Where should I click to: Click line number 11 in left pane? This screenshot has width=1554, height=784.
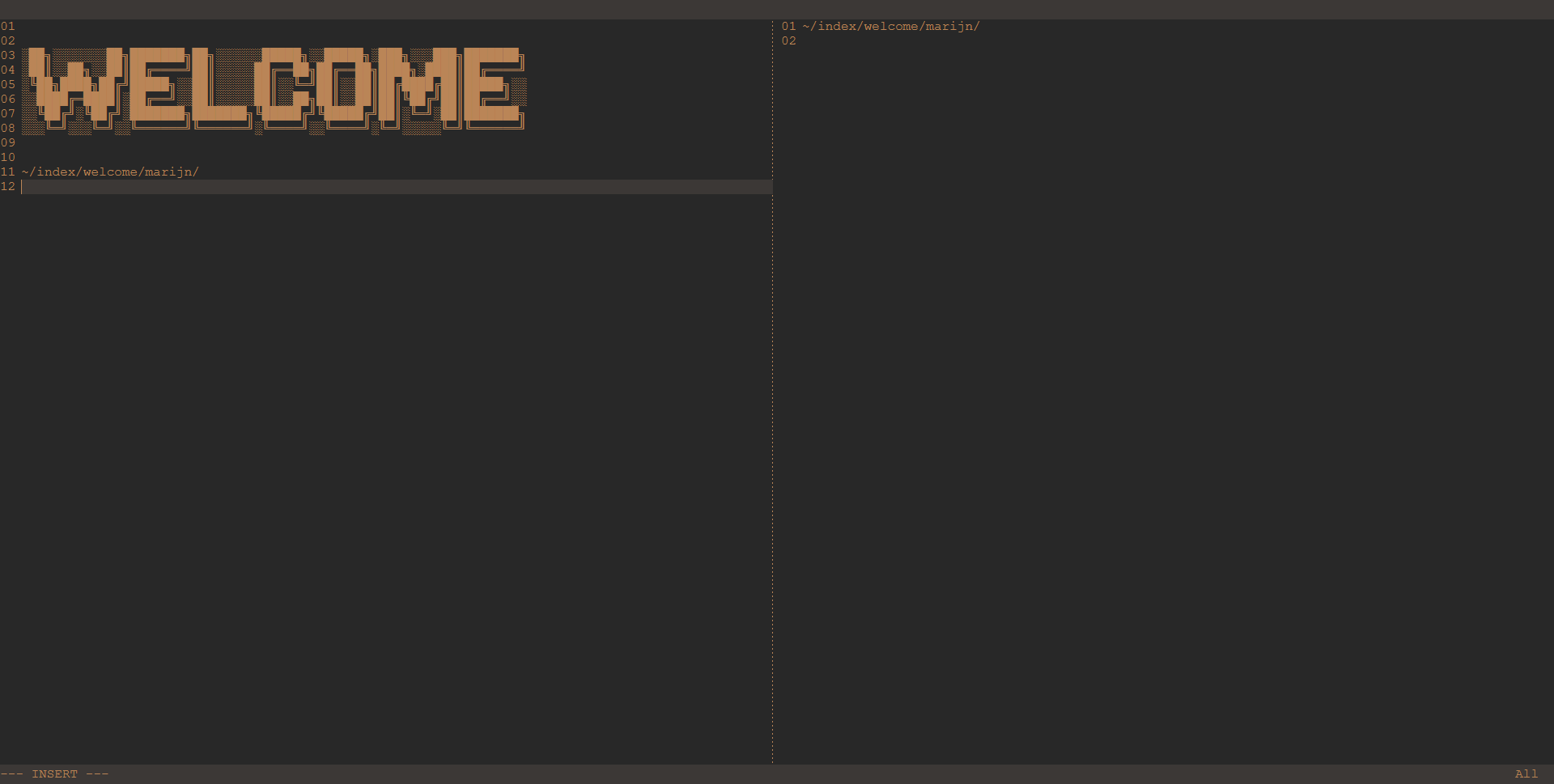8,172
